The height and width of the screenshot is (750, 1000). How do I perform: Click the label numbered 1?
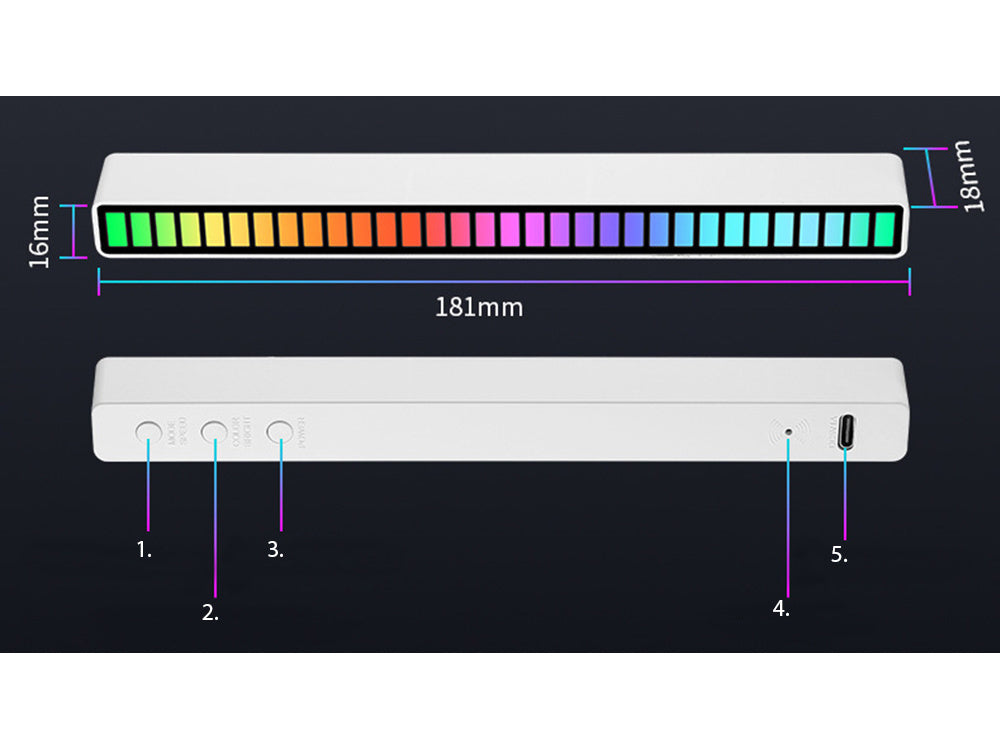(x=142, y=548)
